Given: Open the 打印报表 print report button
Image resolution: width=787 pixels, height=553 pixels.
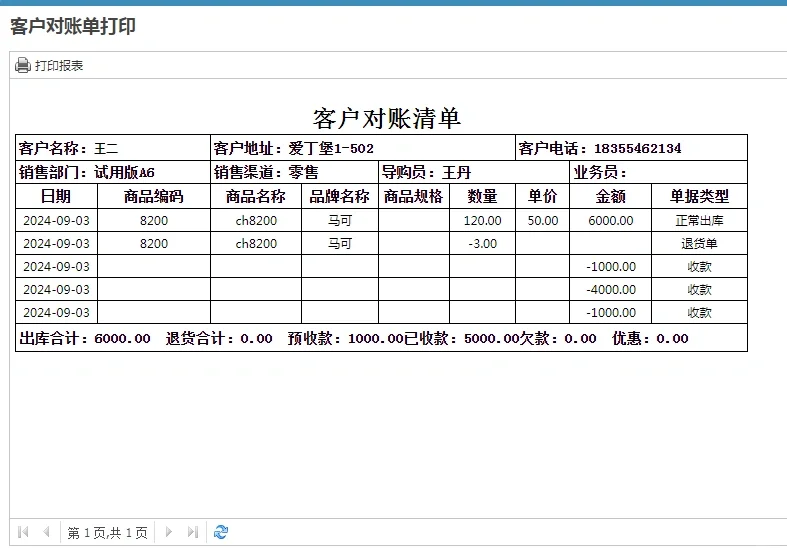Looking at the screenshot, I should 49,65.
